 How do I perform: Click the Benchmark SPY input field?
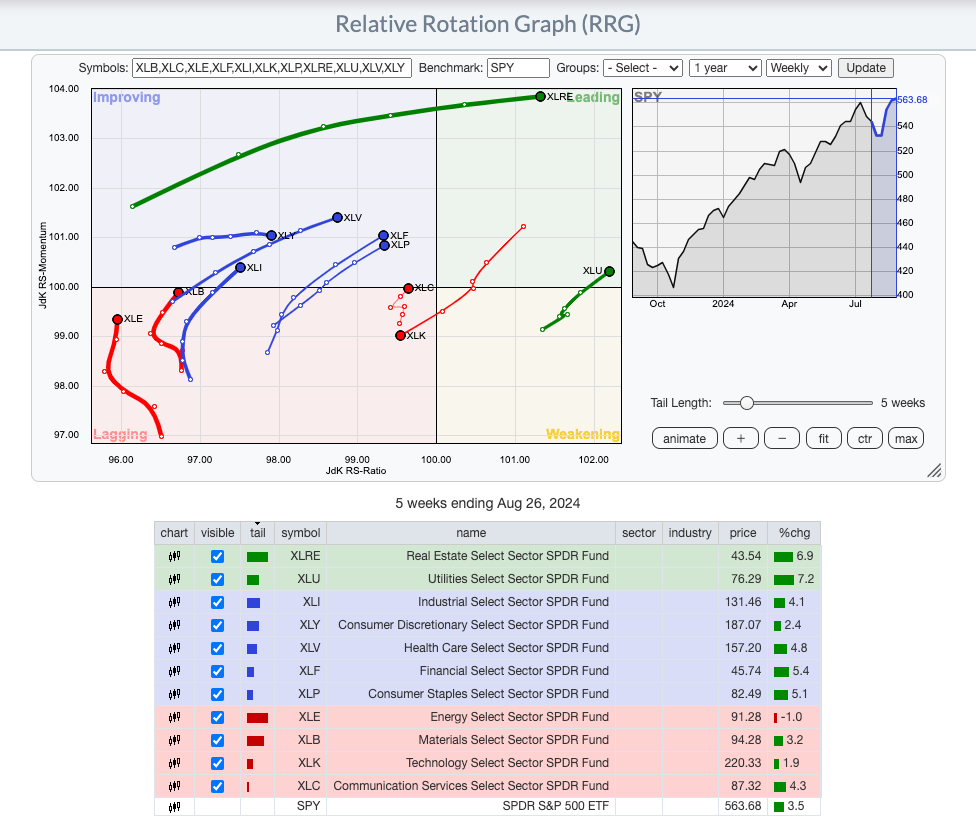coord(518,68)
